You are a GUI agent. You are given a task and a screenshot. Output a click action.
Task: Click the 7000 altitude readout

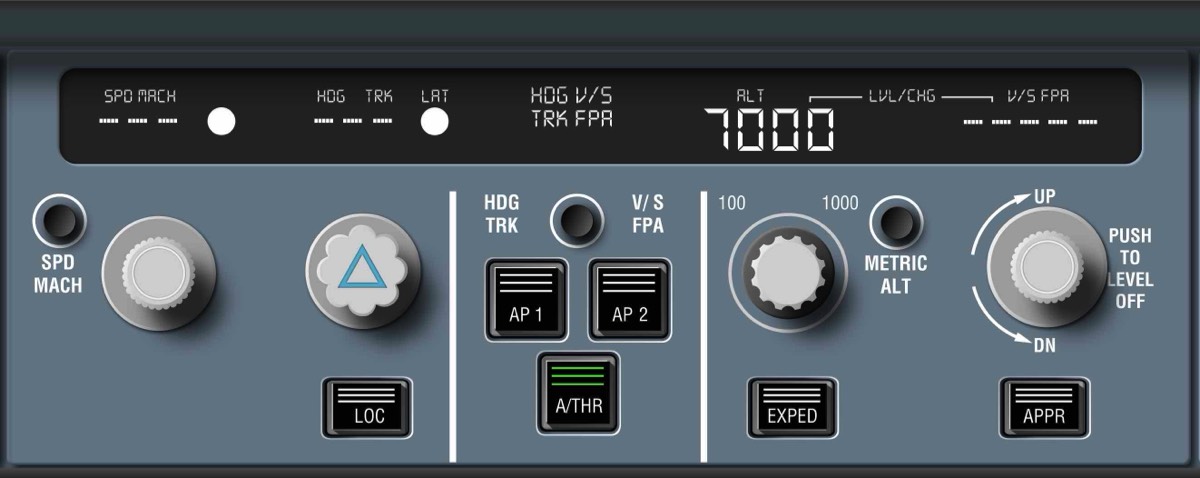coord(769,129)
